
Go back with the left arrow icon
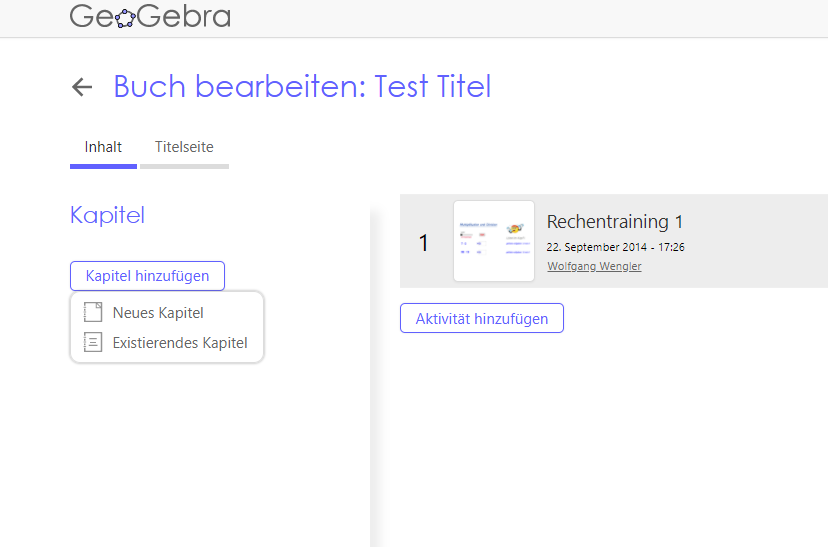point(82,87)
